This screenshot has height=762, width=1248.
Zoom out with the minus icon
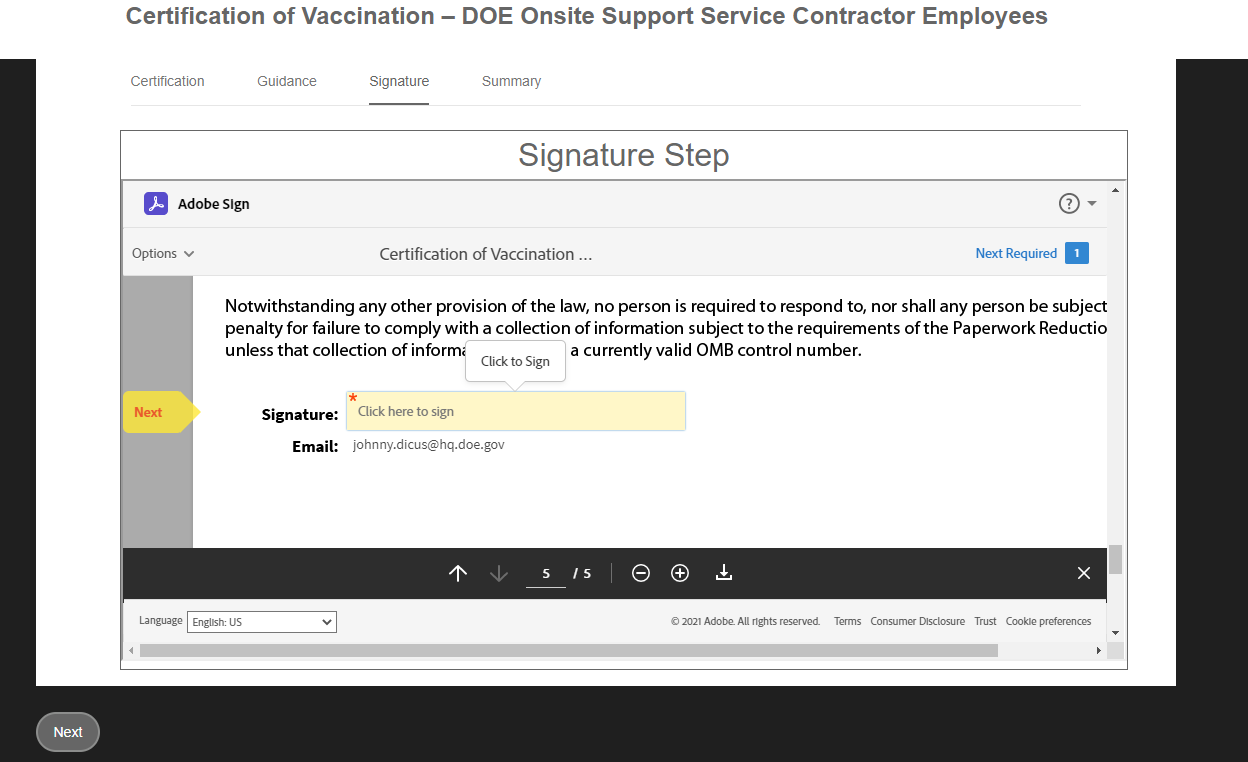(x=641, y=573)
